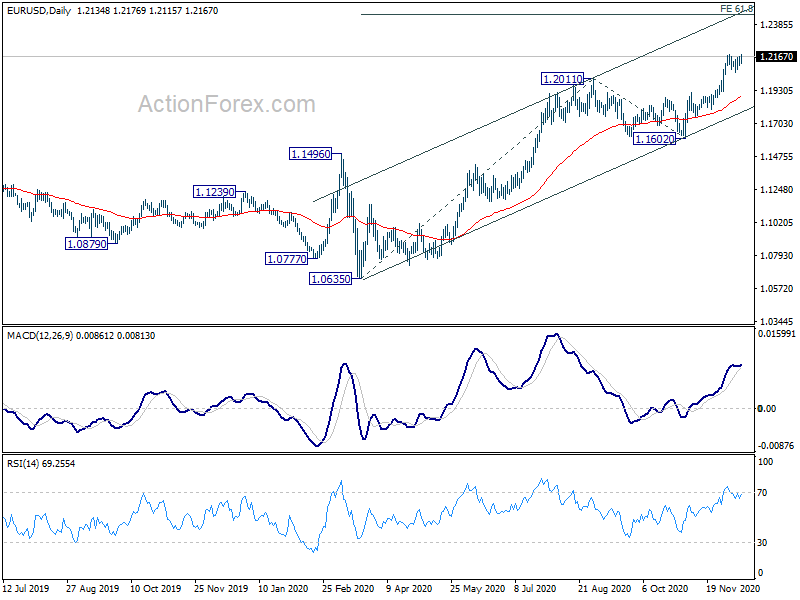Click the 1.07770 price label
This screenshot has width=800, height=600.
click(x=287, y=259)
